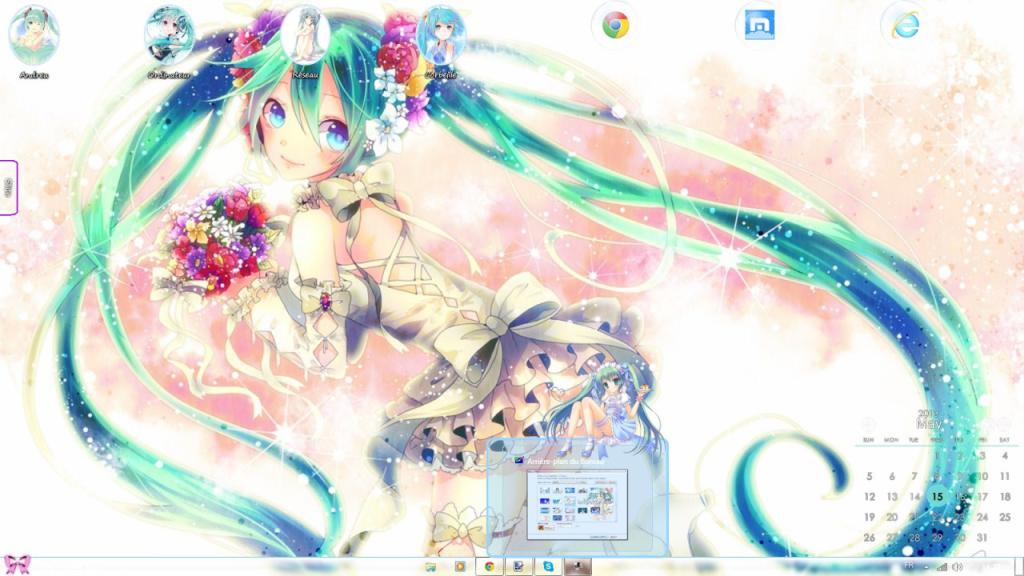Select date 7 on the calendar gadget
1024x576 pixels.
pyautogui.click(x=914, y=476)
